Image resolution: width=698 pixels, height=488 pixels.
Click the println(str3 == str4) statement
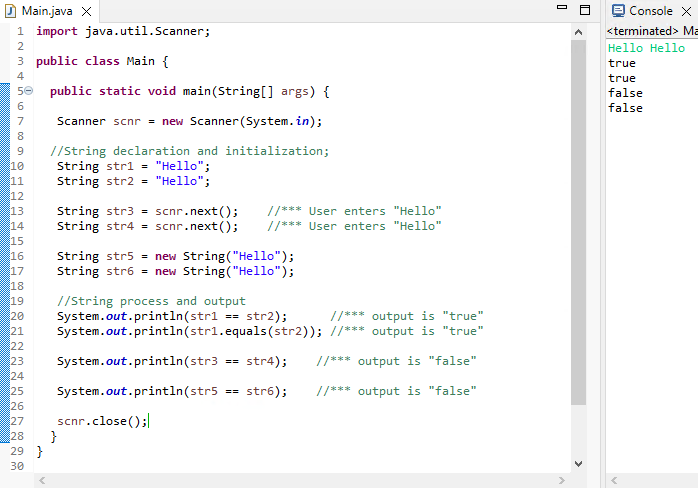(x=172, y=361)
